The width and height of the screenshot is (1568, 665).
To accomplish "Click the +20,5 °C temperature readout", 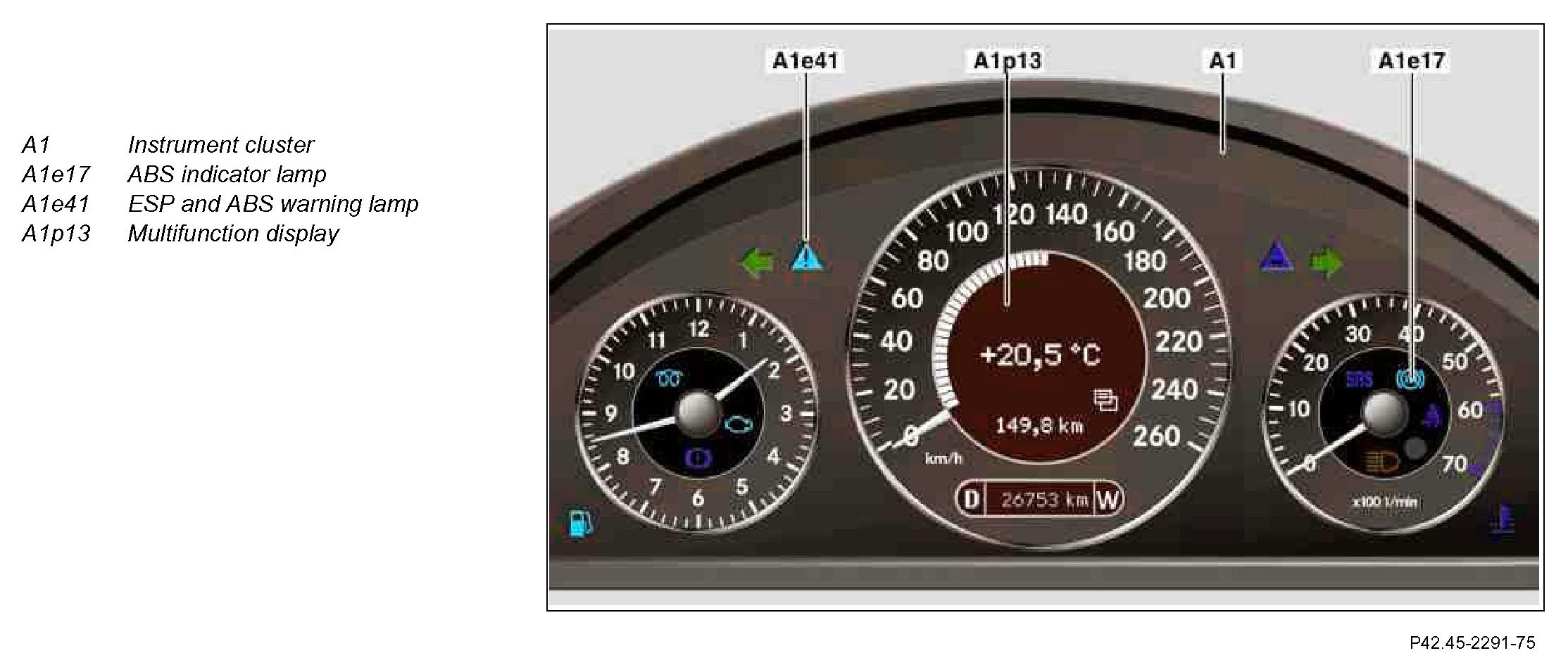I will [1040, 355].
